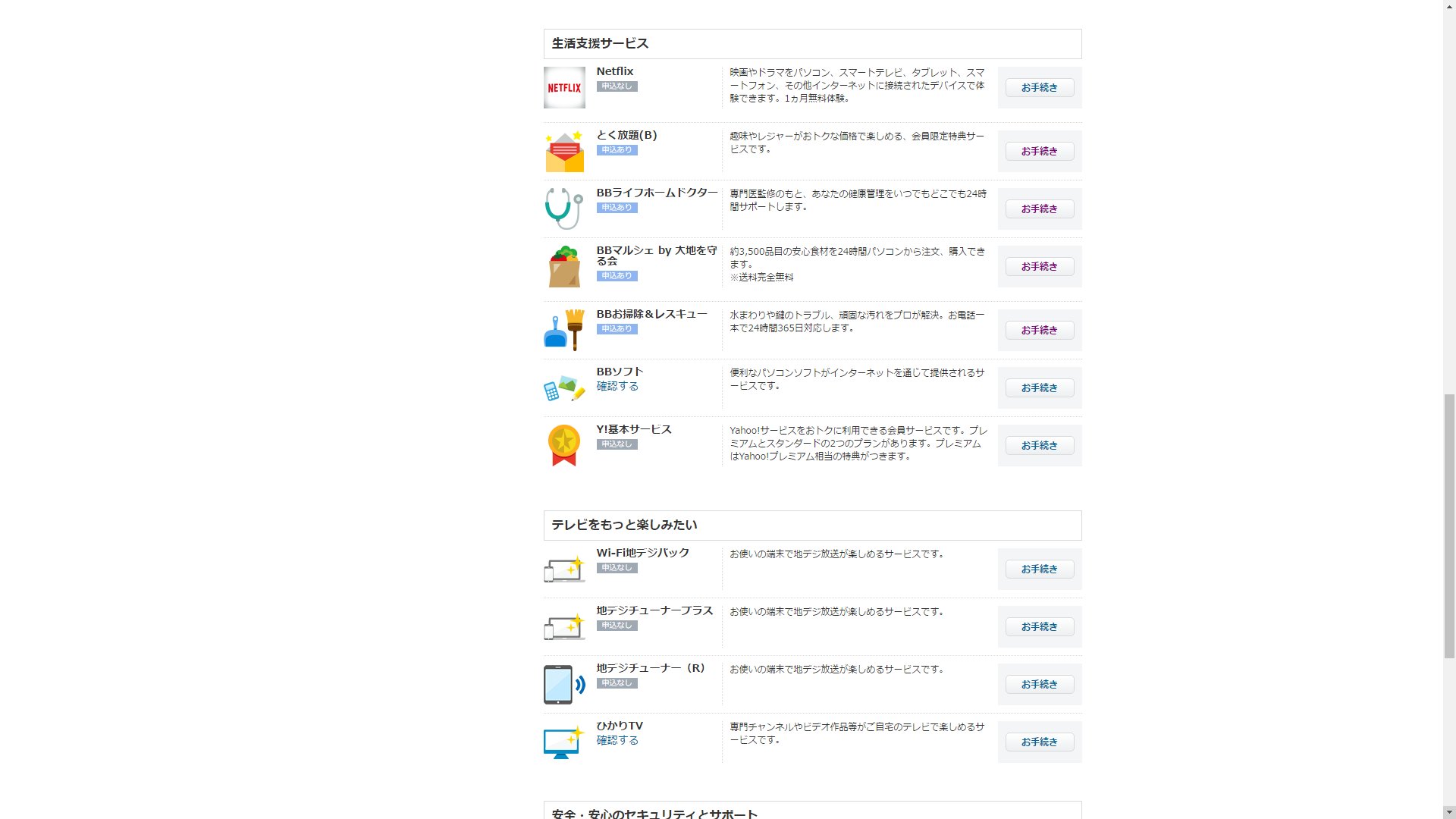Open お手続き for ひかりTV
The image size is (1456, 819).
(1040, 742)
